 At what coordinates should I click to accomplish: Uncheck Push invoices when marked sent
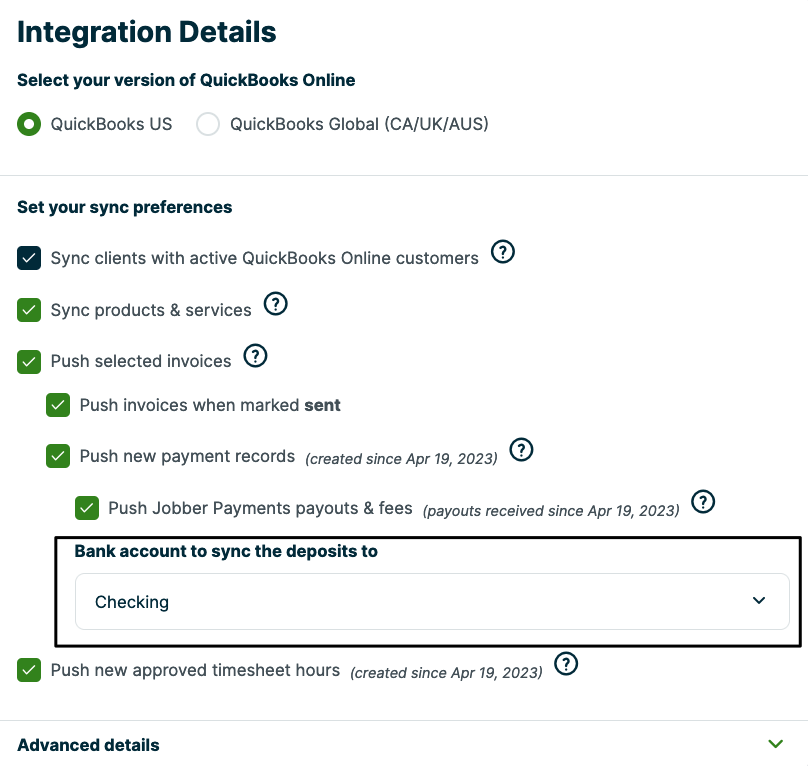pos(58,405)
